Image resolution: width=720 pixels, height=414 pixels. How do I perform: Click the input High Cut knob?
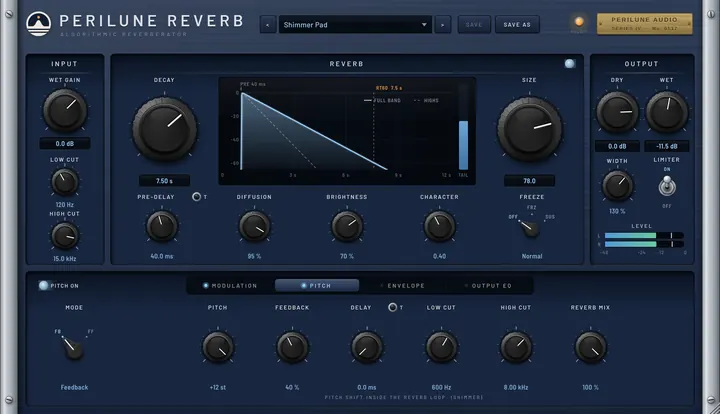click(x=65, y=235)
